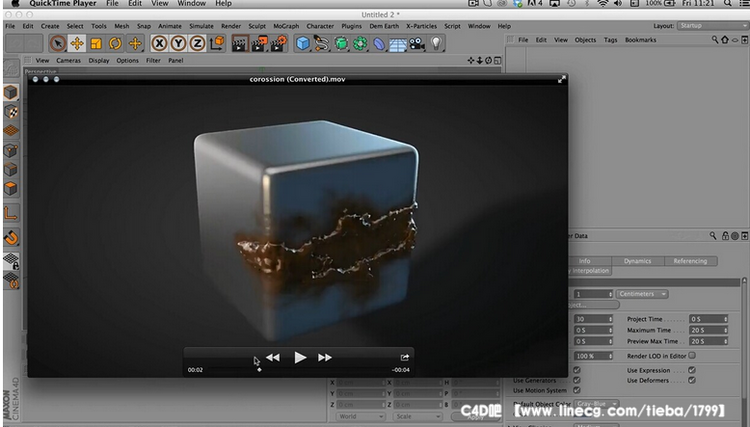Open the Layout Startup dropdown
This screenshot has height=427, width=750.
point(713,26)
